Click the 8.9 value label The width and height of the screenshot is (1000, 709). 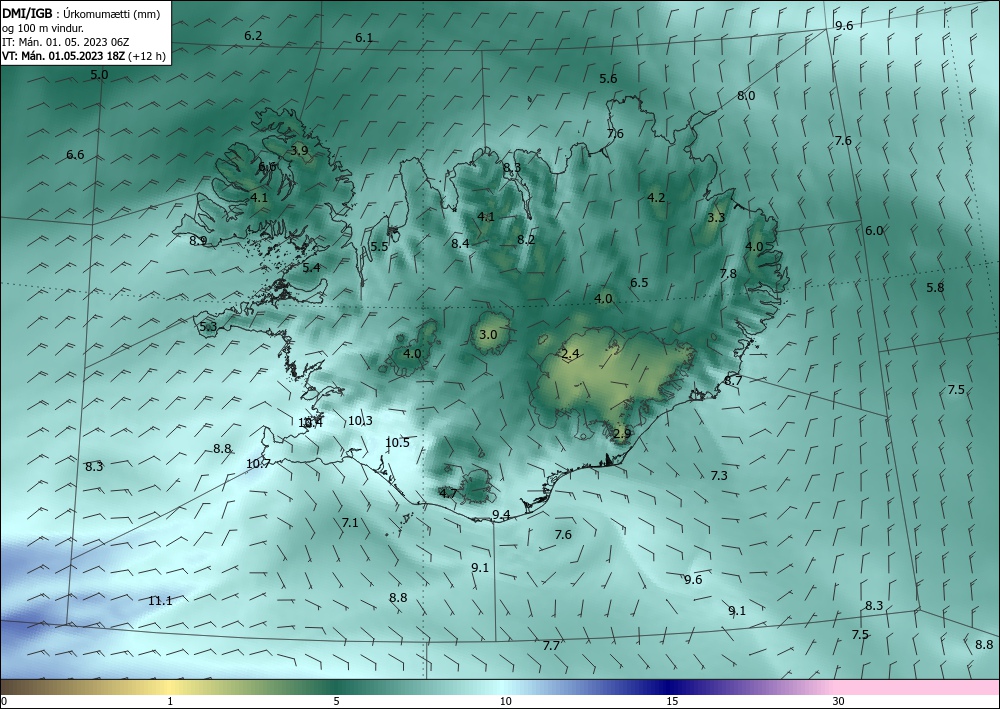(x=198, y=240)
